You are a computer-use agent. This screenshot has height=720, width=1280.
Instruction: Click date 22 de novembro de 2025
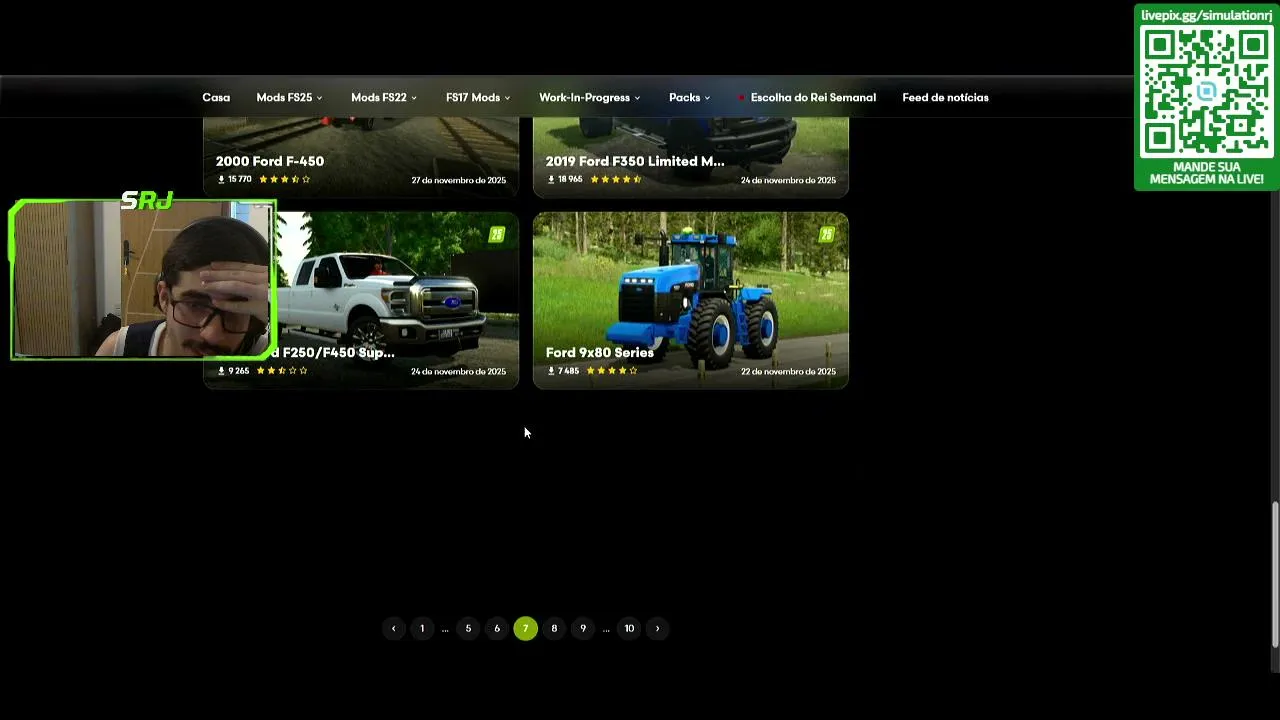pyautogui.click(x=788, y=372)
